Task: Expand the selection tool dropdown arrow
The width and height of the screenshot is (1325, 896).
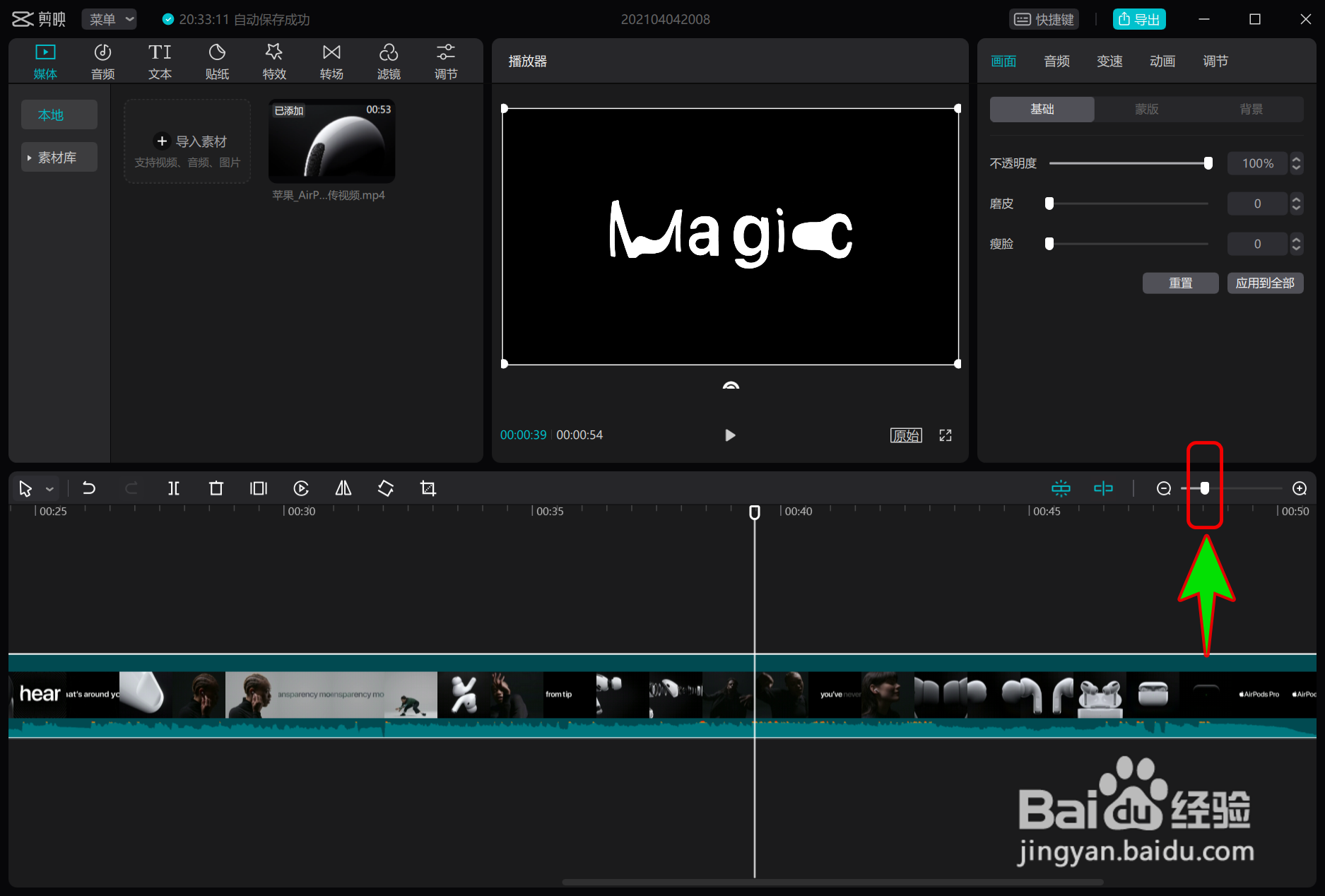Action: coord(49,489)
